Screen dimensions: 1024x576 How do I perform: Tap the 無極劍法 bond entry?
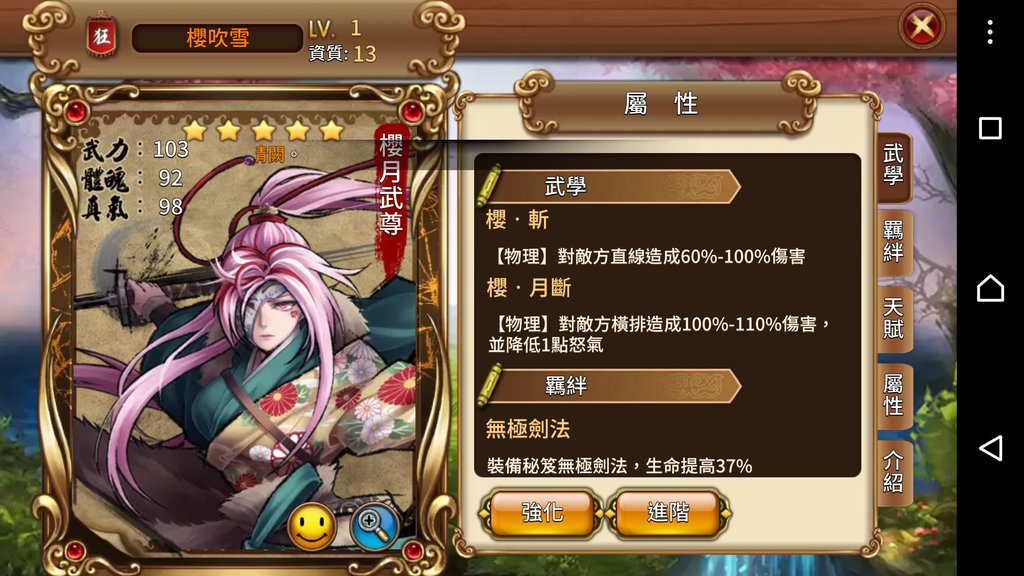click(528, 429)
